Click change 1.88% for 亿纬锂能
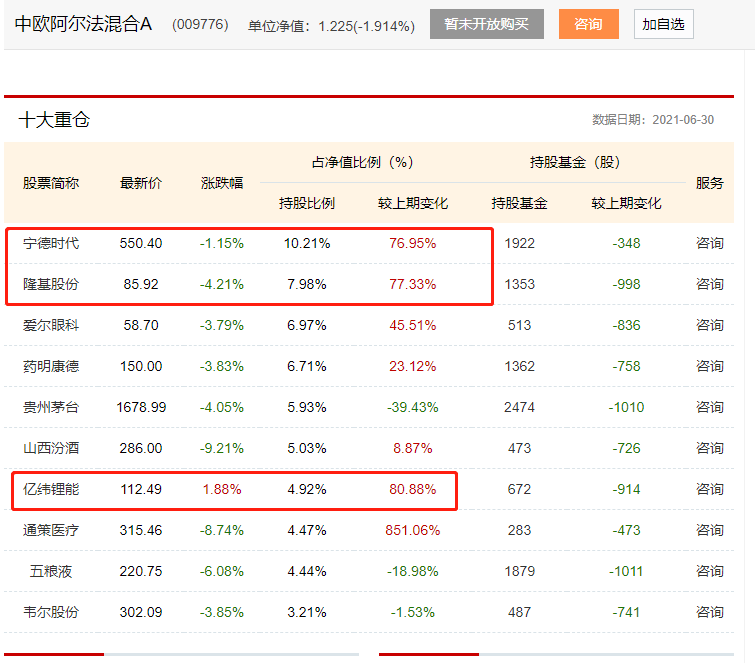 click(x=222, y=489)
